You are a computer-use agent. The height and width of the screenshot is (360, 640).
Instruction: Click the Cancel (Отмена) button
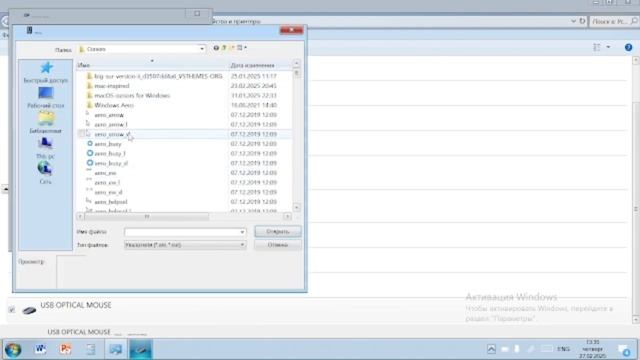tap(278, 245)
